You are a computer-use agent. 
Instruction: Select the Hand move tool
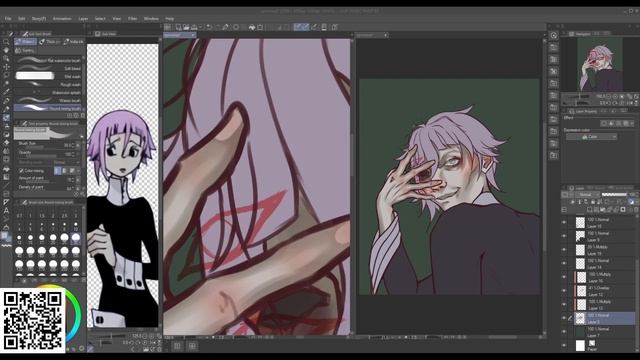coord(6,50)
